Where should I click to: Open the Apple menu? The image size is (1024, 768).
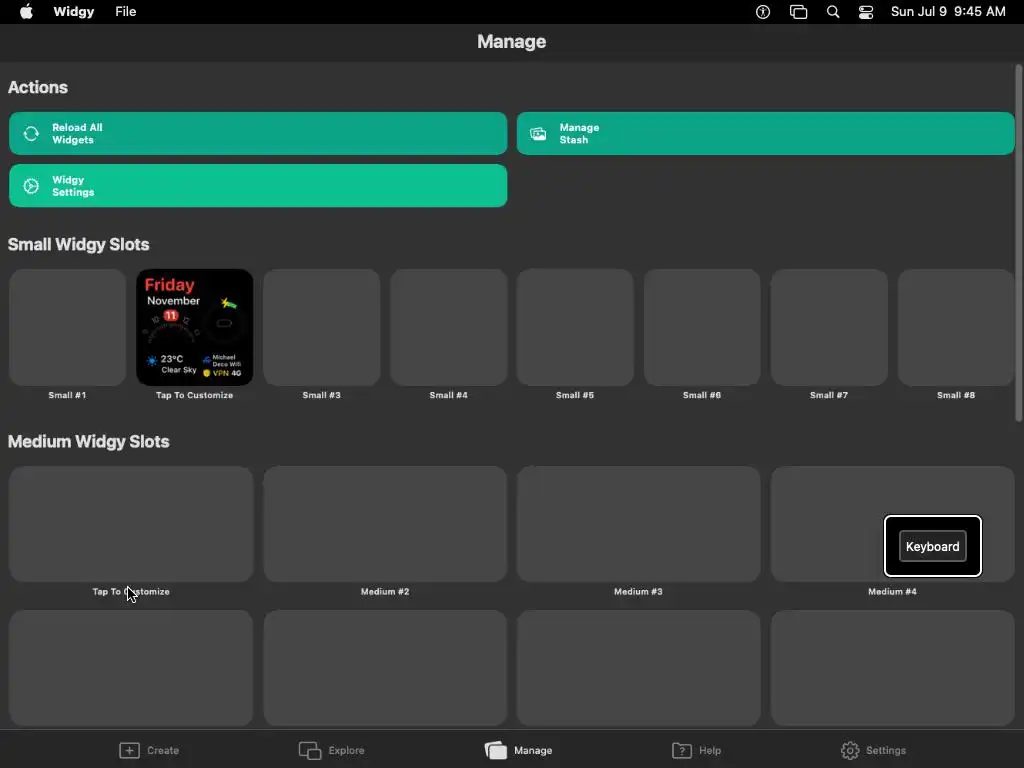point(26,12)
